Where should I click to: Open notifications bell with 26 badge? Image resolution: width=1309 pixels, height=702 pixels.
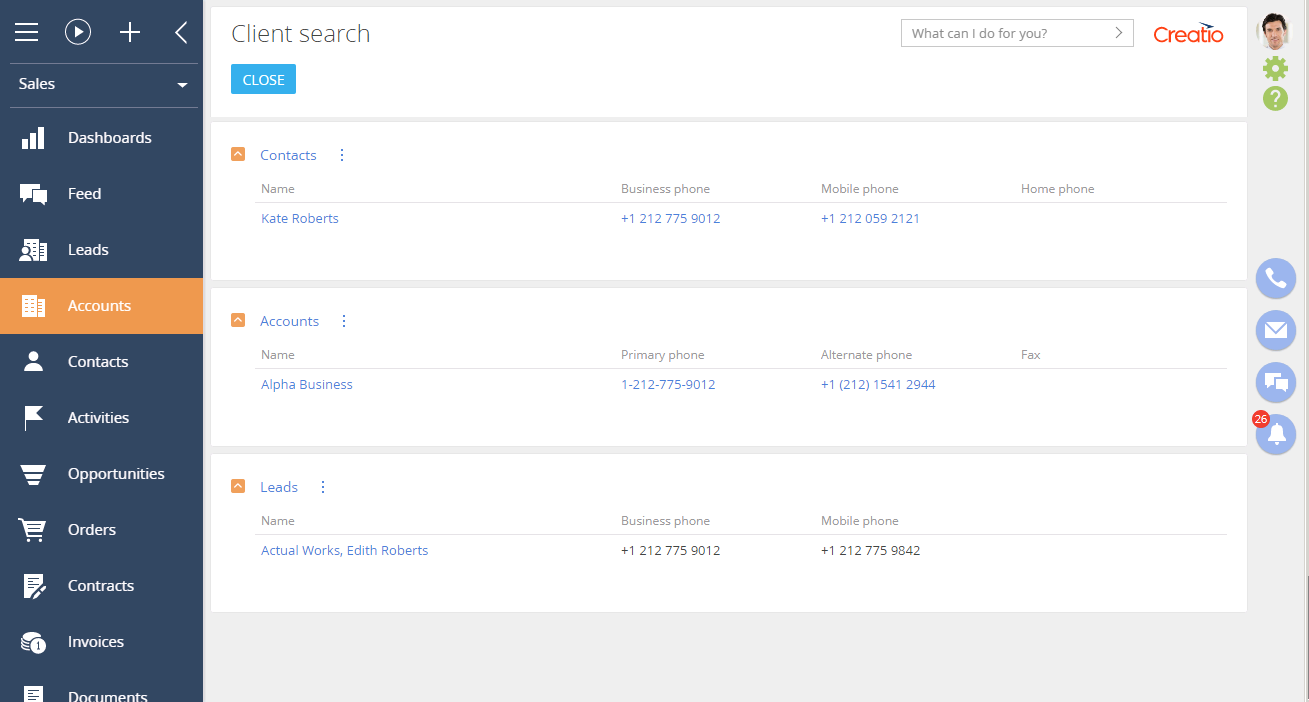pyautogui.click(x=1275, y=434)
